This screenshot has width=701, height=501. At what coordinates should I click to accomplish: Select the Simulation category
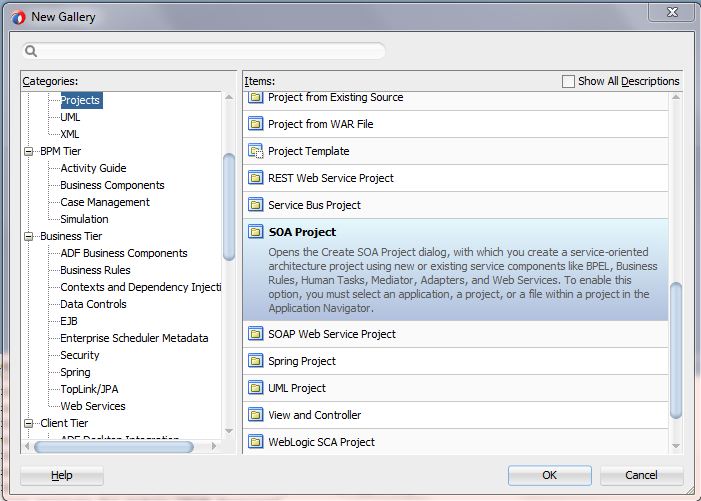coord(84,219)
